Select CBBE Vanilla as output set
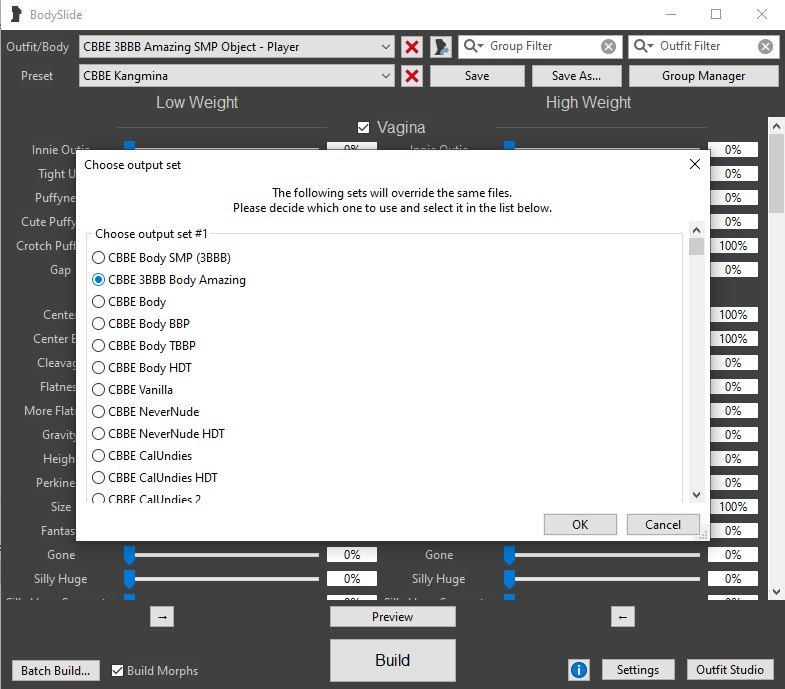This screenshot has width=785, height=689. click(99, 390)
